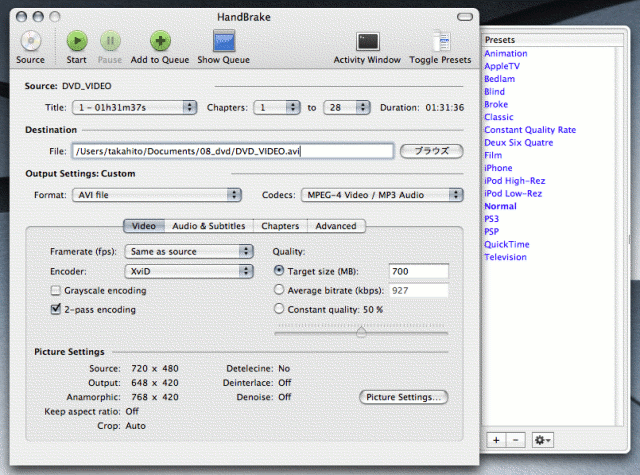Viewport: 640px width, 475px height.
Task: Enable Grayscale encoding checkbox
Action: click(x=56, y=290)
